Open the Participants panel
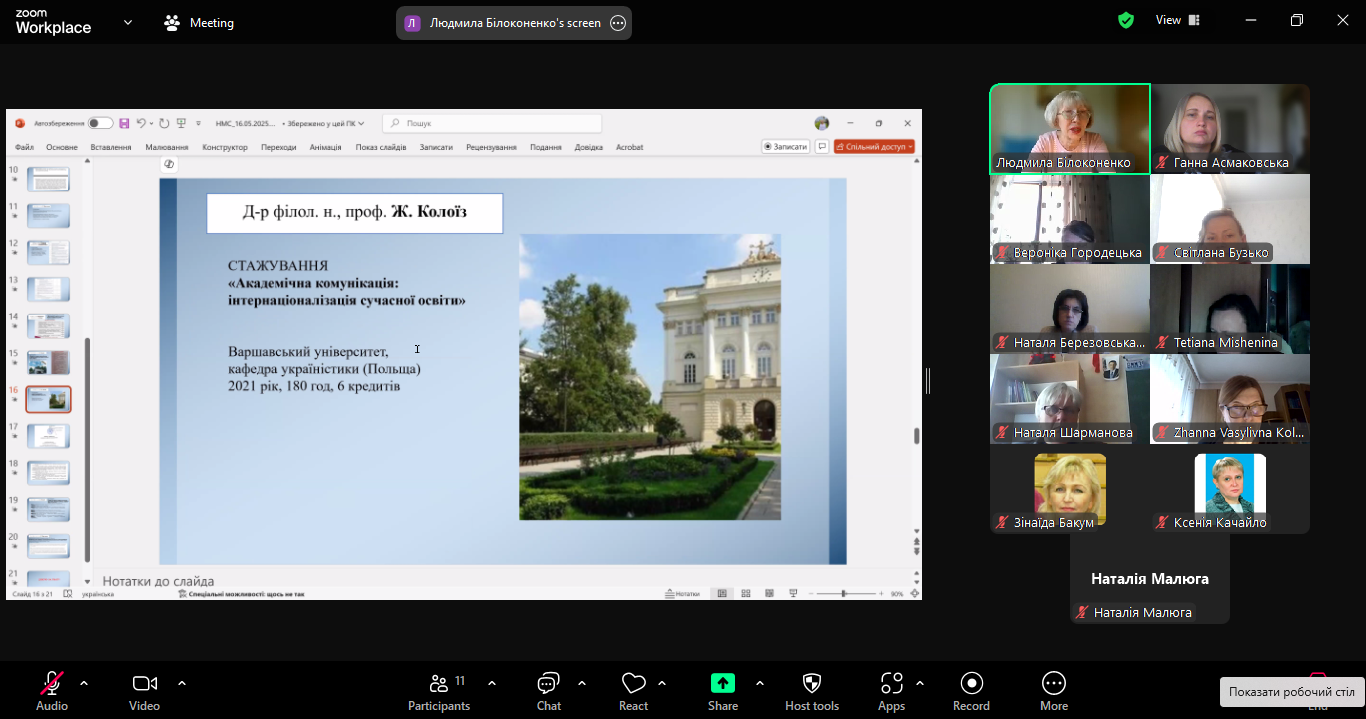Viewport: 1366px width, 719px height. (x=439, y=684)
